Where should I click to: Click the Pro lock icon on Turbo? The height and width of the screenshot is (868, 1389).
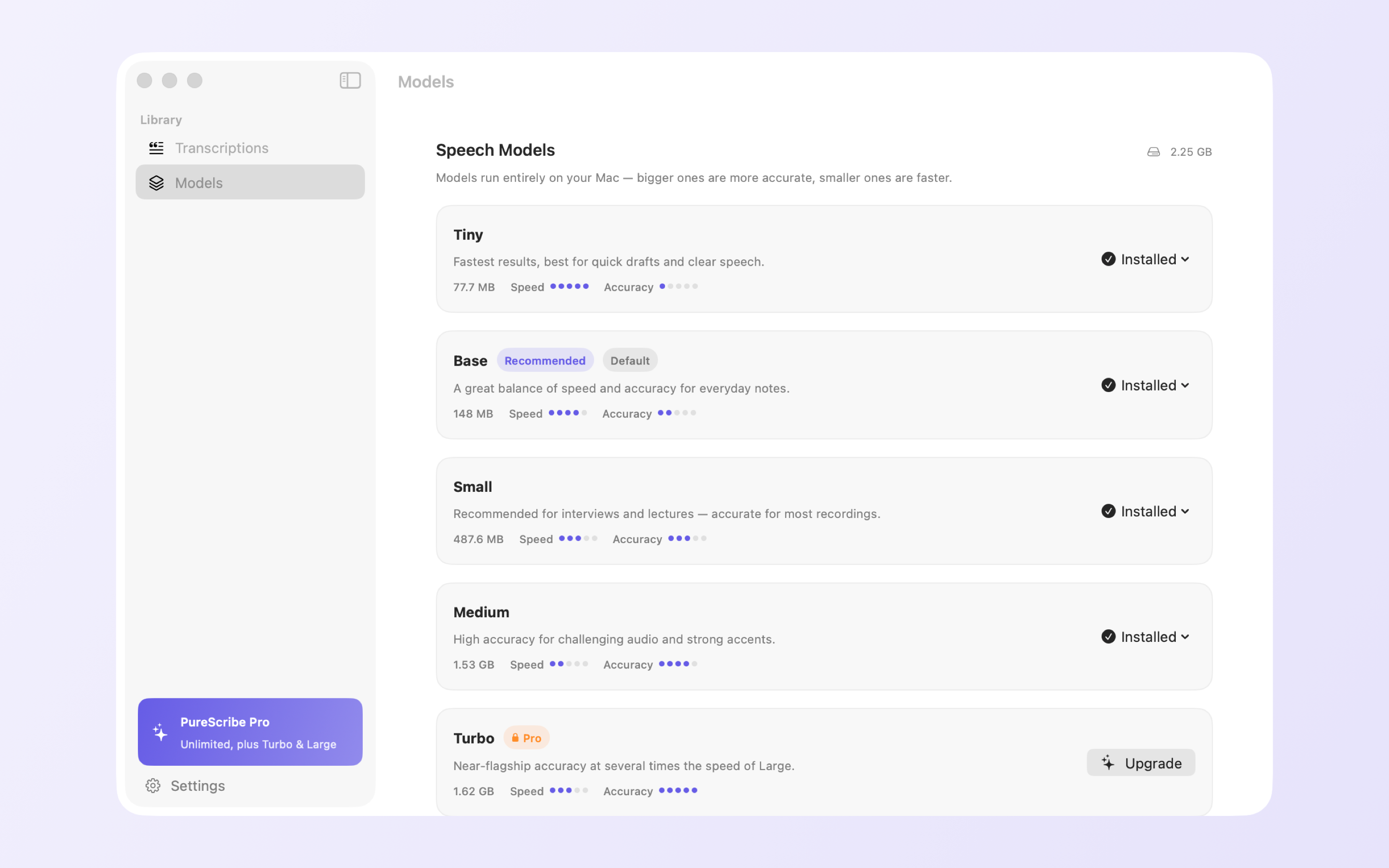516,738
